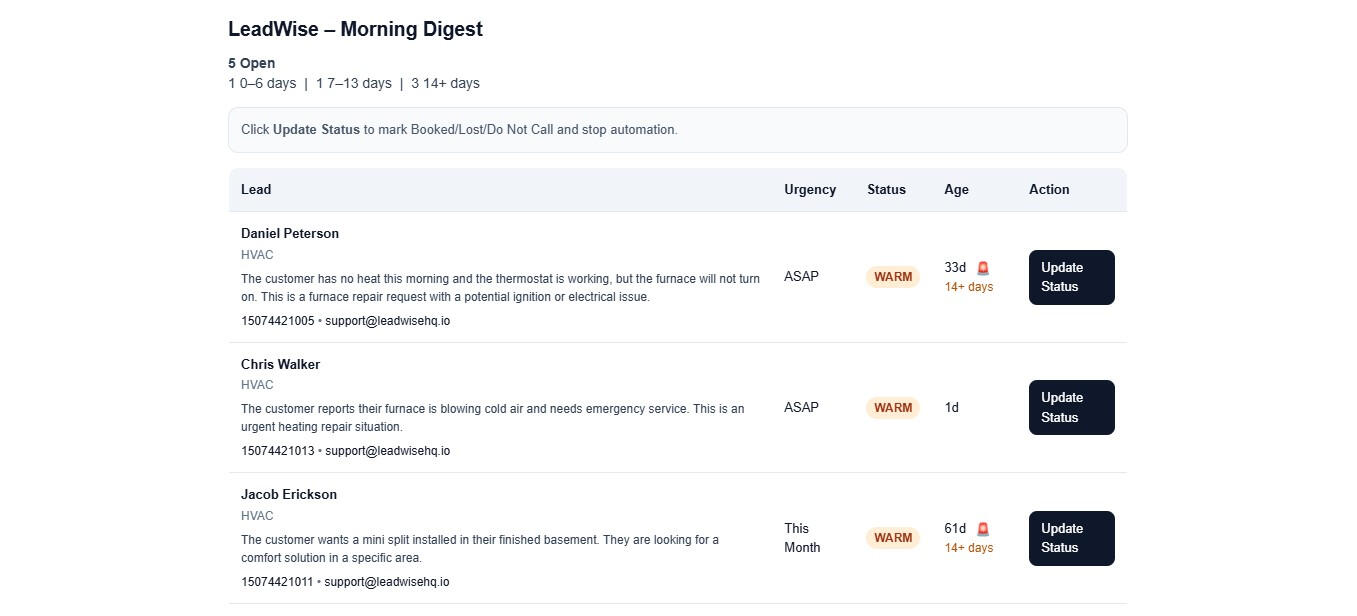Viewport: 1357px width, 616px height.
Task: Click the email address in Daniel Peterson's row
Action: [387, 321]
